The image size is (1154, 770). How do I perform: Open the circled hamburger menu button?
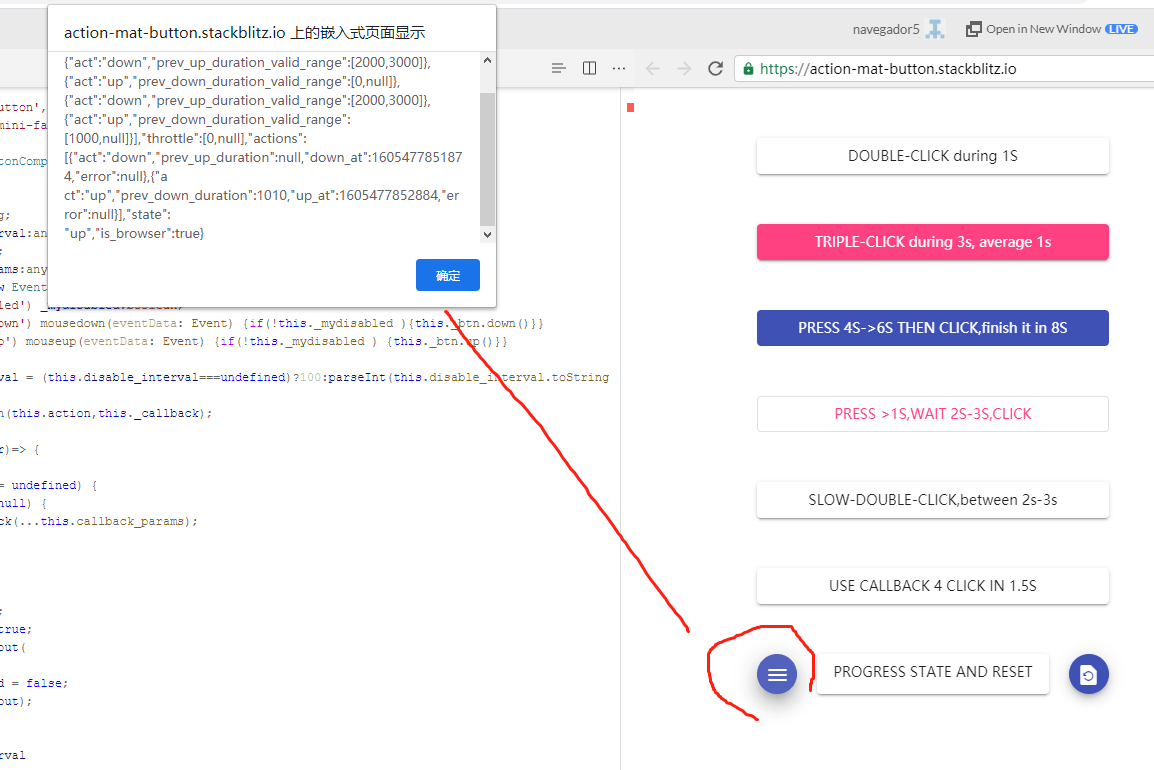tap(777, 674)
